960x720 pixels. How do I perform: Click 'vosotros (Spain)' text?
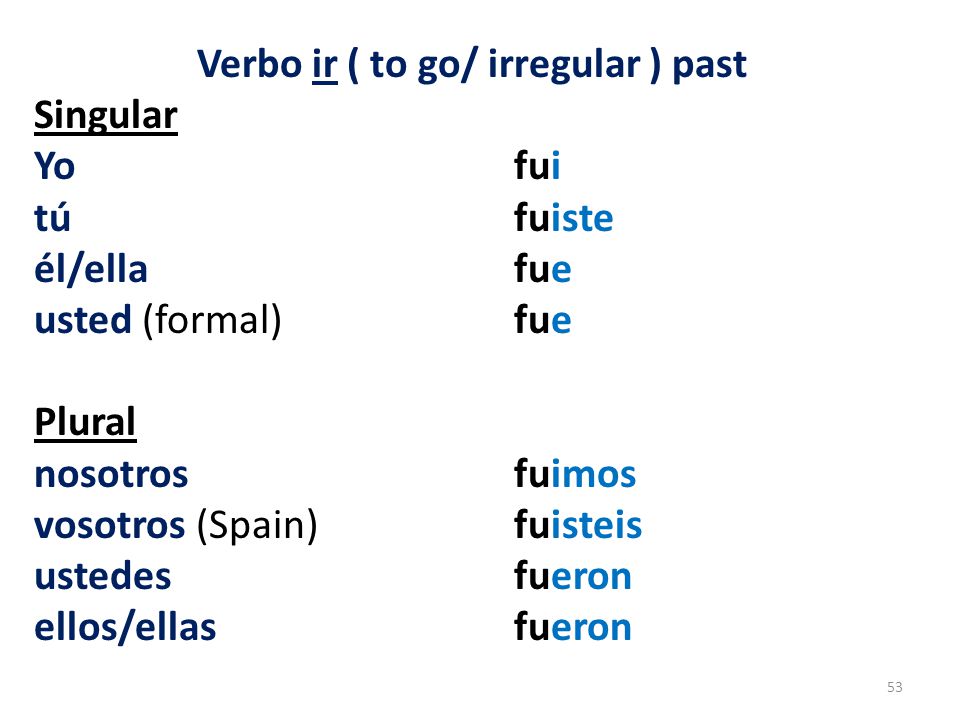[176, 525]
